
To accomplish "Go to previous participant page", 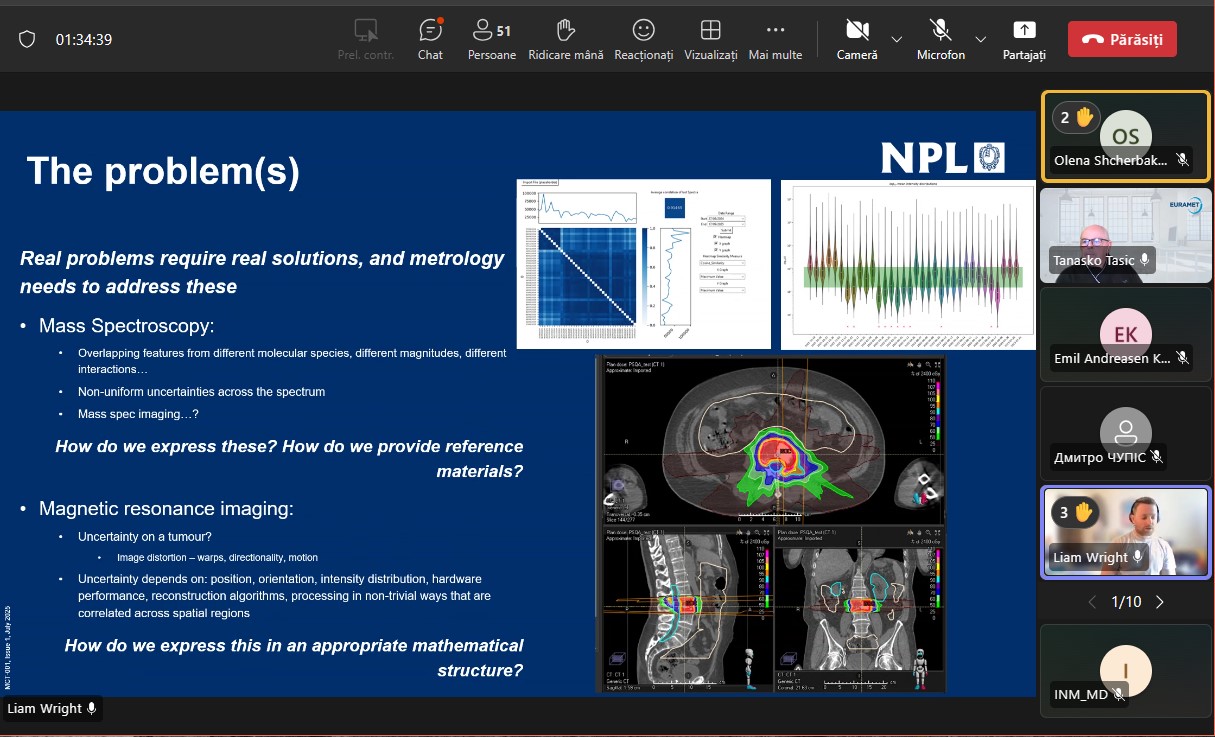I will (x=1092, y=602).
